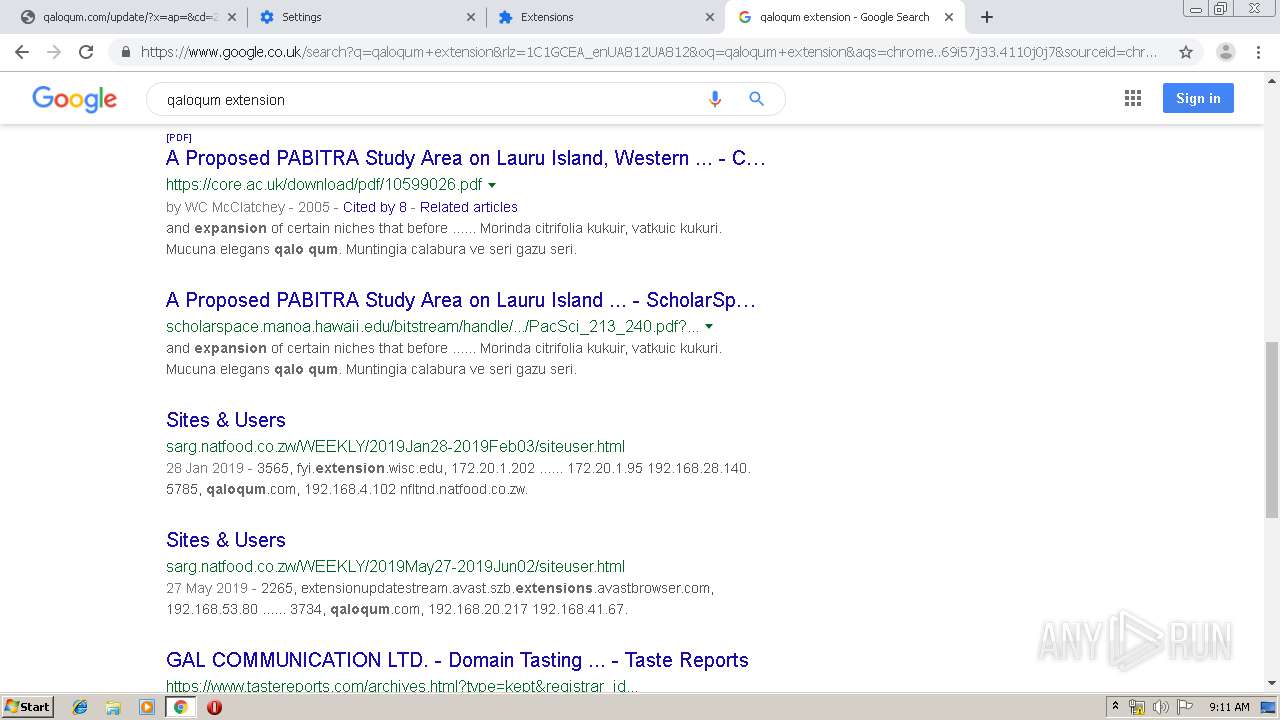The image size is (1280, 720).
Task: Click the scholarspace.manoa.hawaii.edu URL text
Action: (x=433, y=327)
